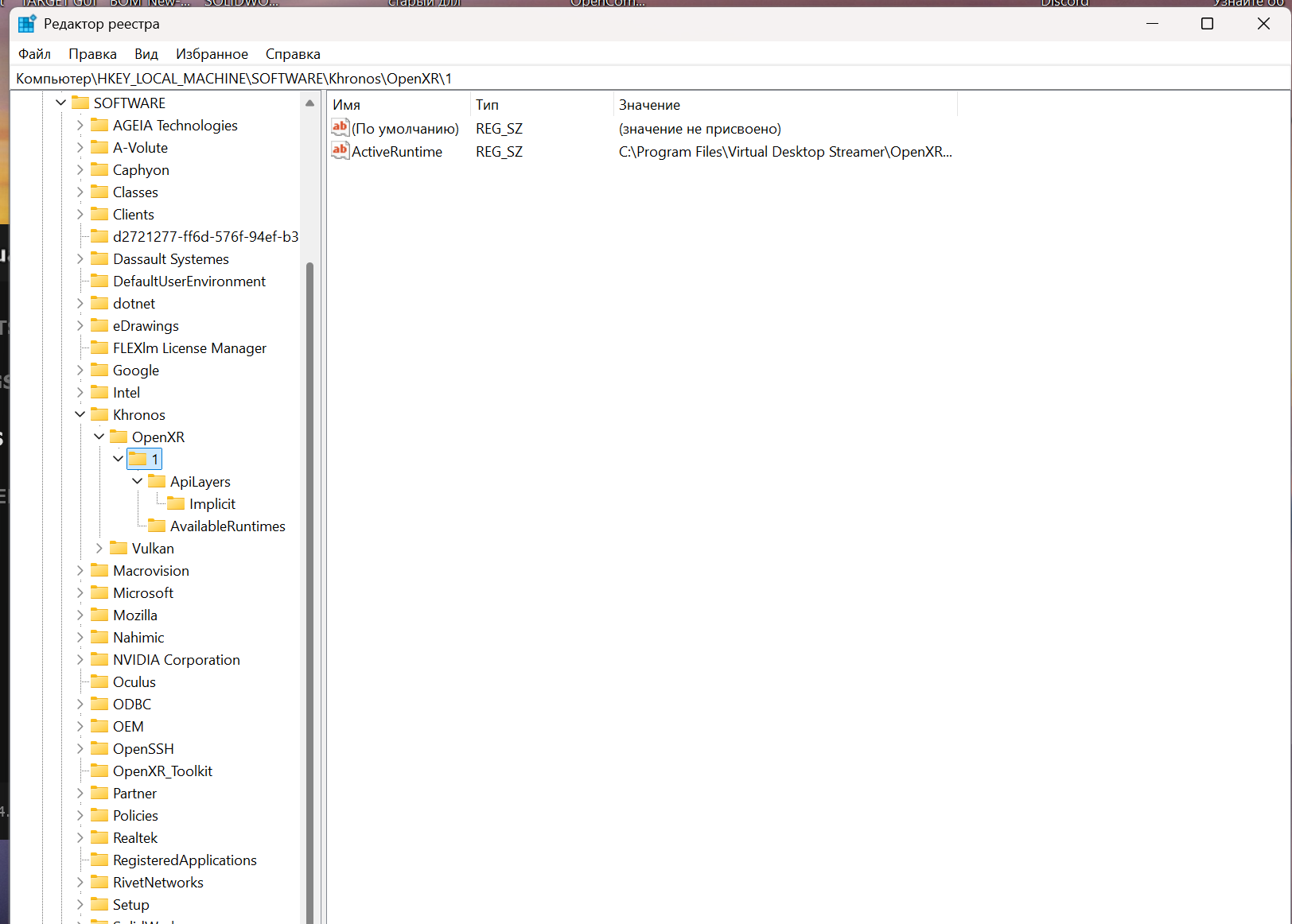Click the (По умолчанию) string value icon
Image resolution: width=1292 pixels, height=924 pixels.
341,128
